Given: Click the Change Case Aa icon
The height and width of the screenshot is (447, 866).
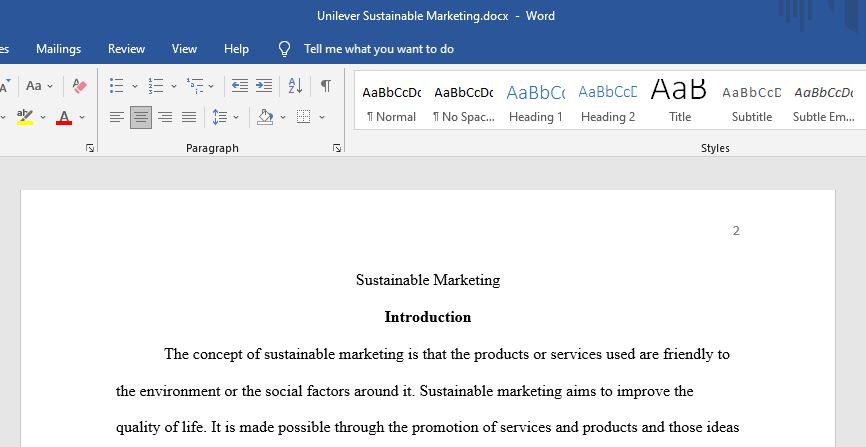Looking at the screenshot, I should point(34,86).
